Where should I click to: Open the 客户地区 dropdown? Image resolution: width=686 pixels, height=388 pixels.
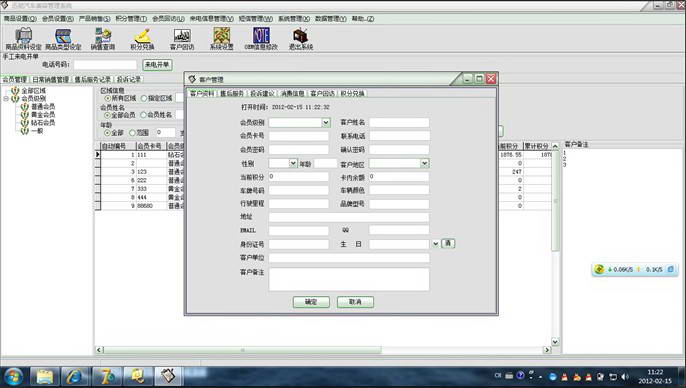424,163
